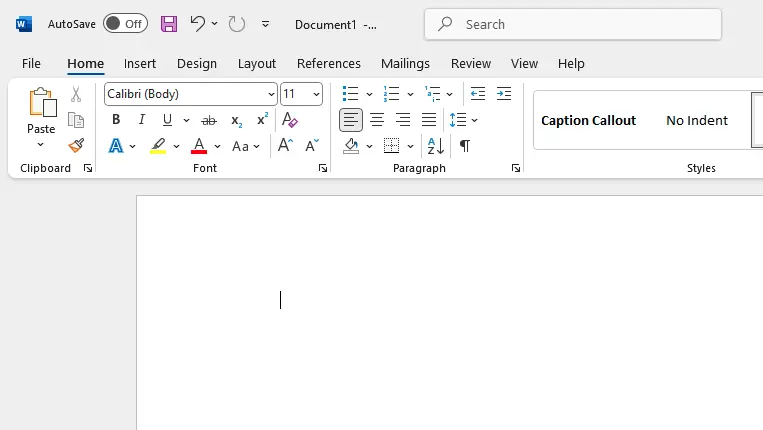Open the Insert ribbon tab
This screenshot has height=430, width=763.
pyautogui.click(x=140, y=63)
